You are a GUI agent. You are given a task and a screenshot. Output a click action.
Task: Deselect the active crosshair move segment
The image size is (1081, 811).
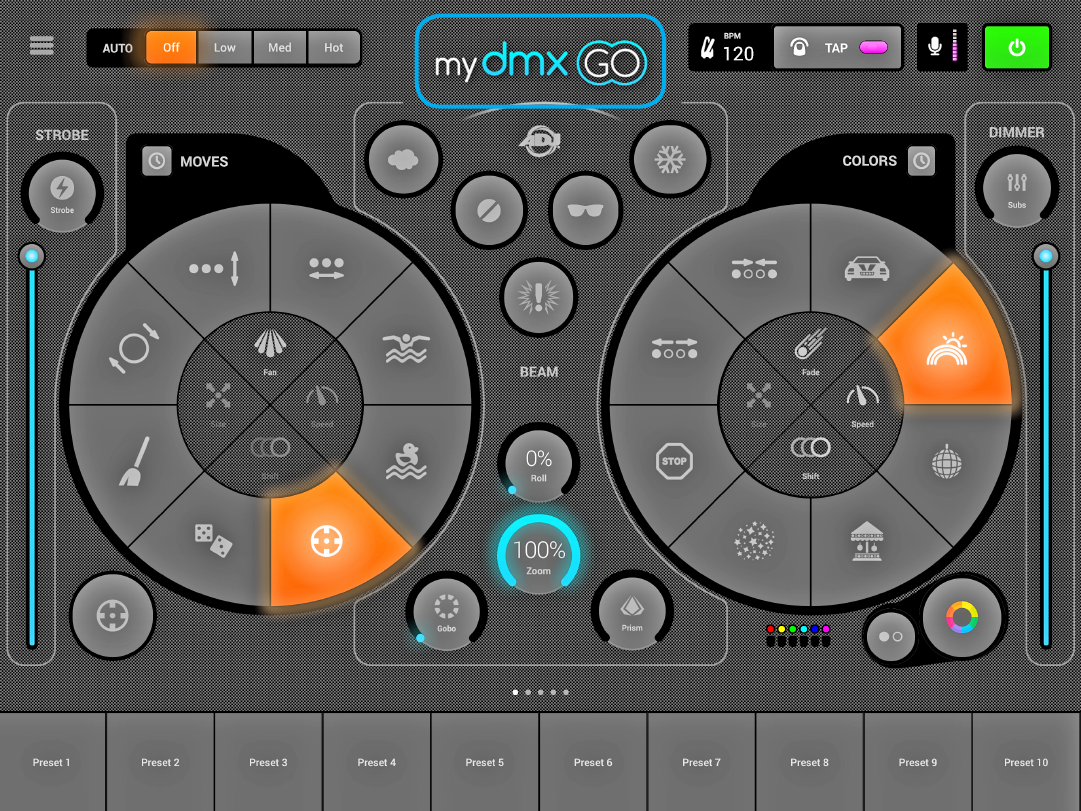327,541
